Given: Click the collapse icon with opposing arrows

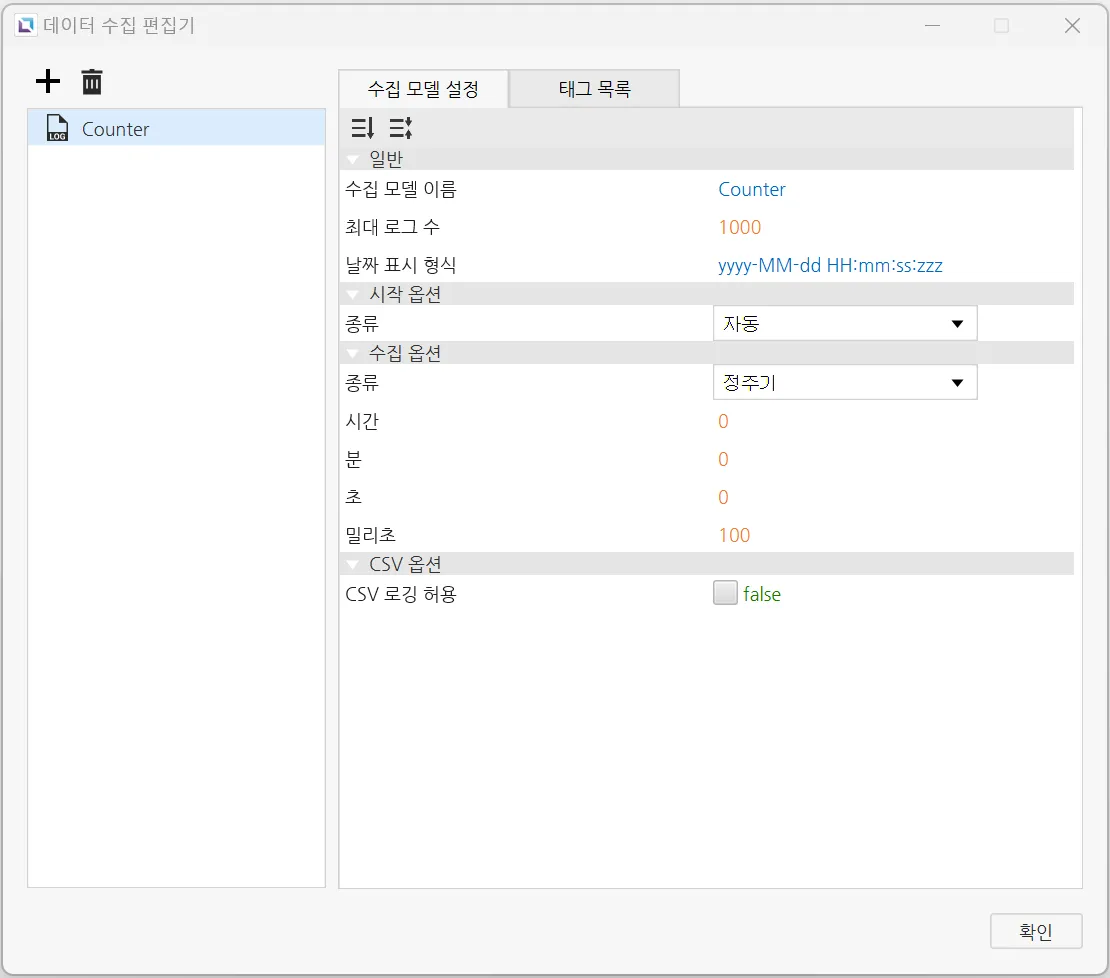Looking at the screenshot, I should 400,128.
